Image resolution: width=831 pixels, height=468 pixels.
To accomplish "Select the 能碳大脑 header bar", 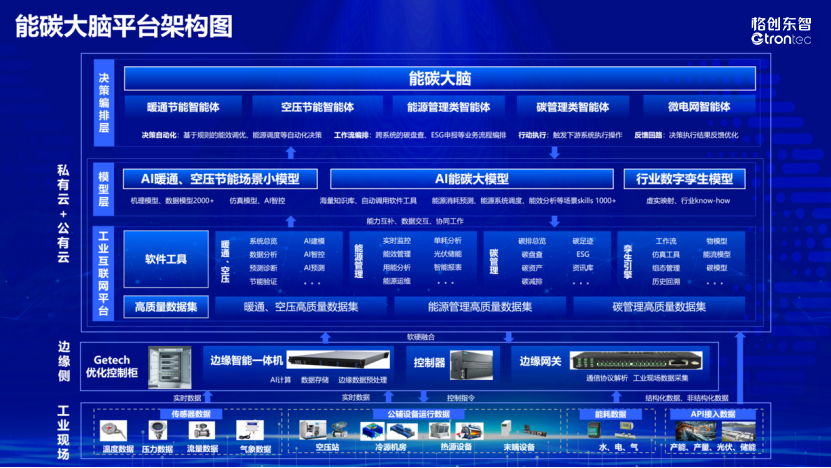I will 440,78.
